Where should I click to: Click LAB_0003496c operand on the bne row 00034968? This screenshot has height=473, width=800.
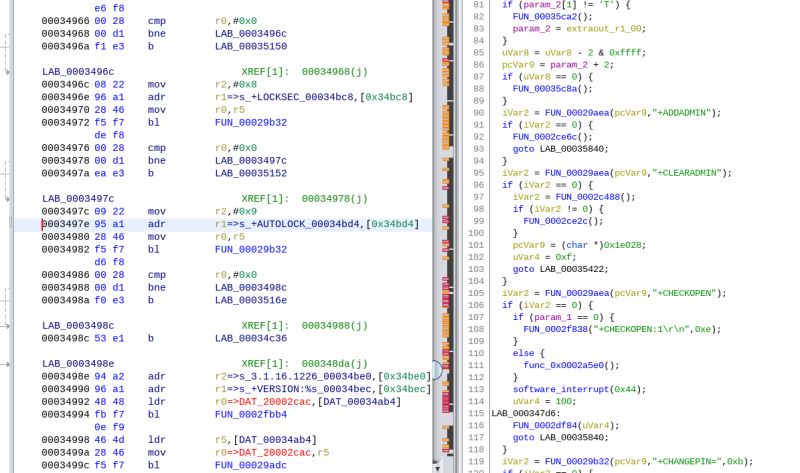[251, 34]
